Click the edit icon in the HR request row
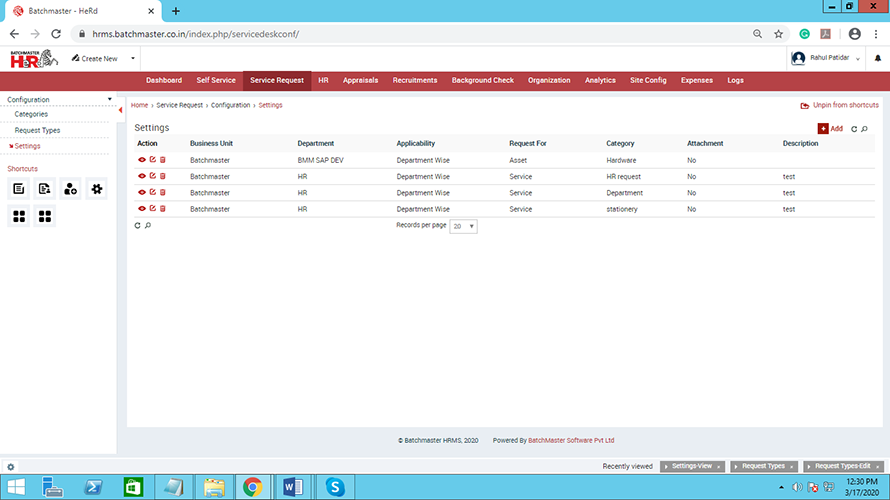The image size is (890, 500). 152,176
